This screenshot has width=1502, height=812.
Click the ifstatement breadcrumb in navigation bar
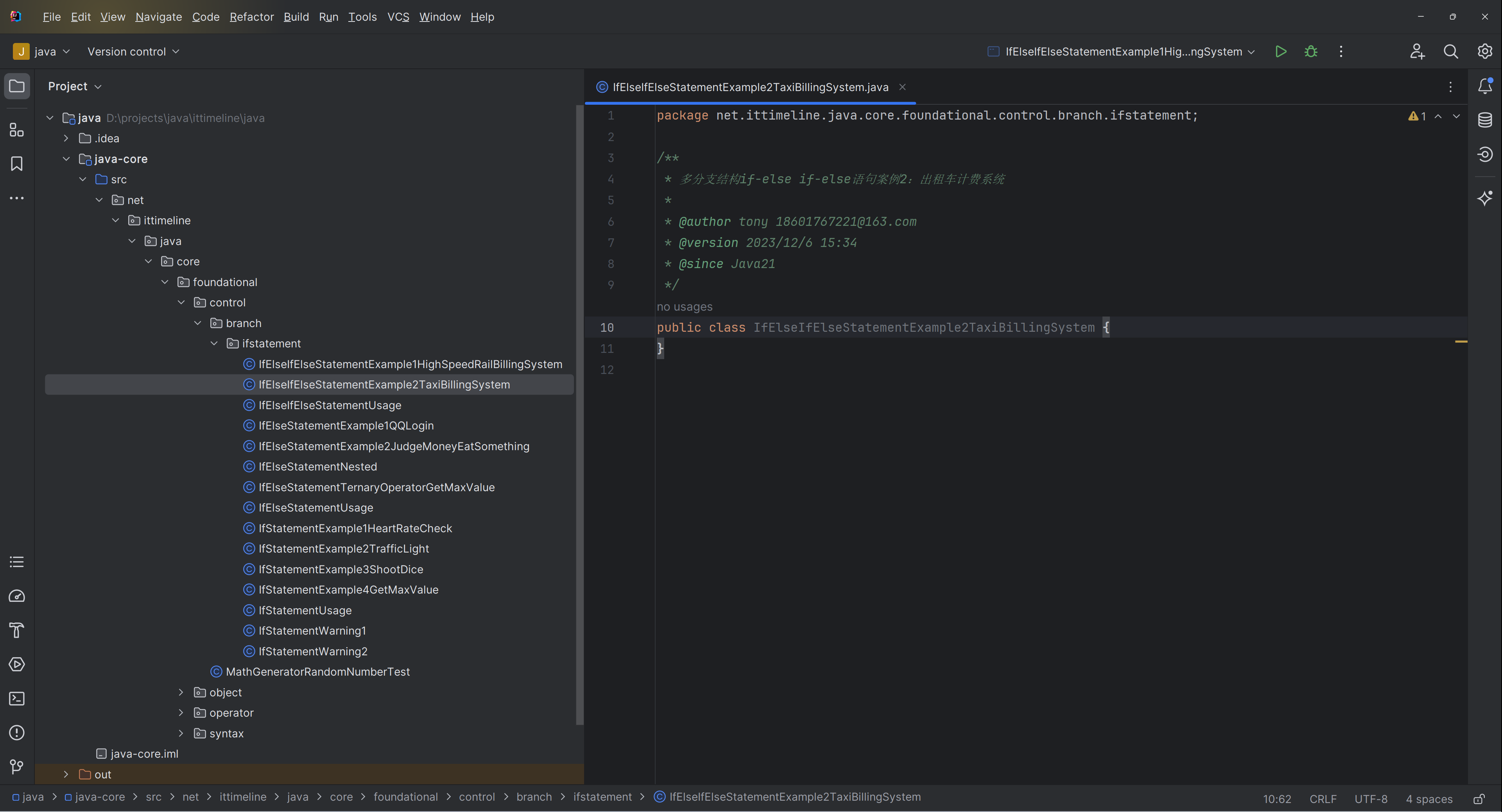[x=602, y=797]
